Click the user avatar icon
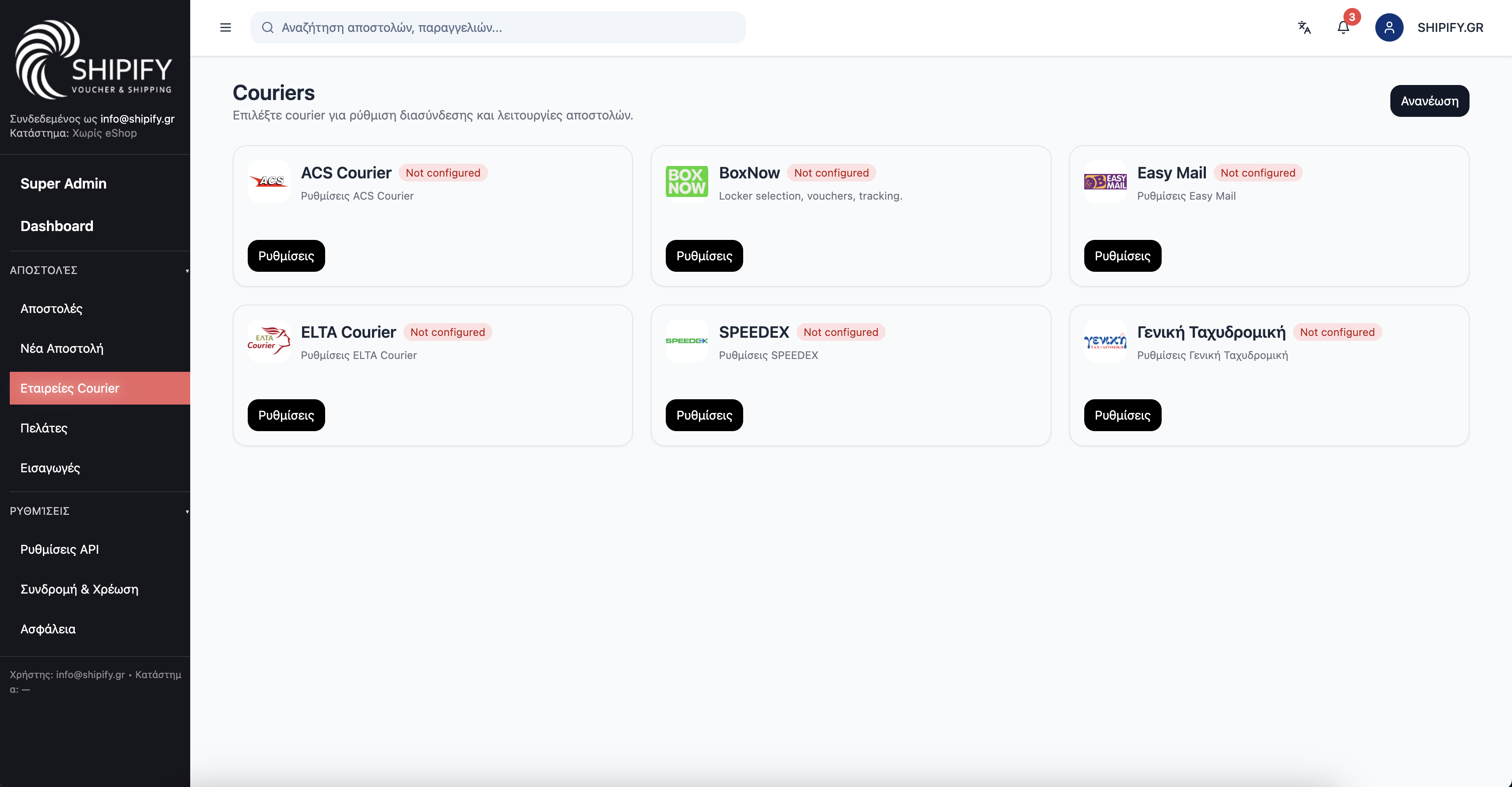 pos(1389,27)
